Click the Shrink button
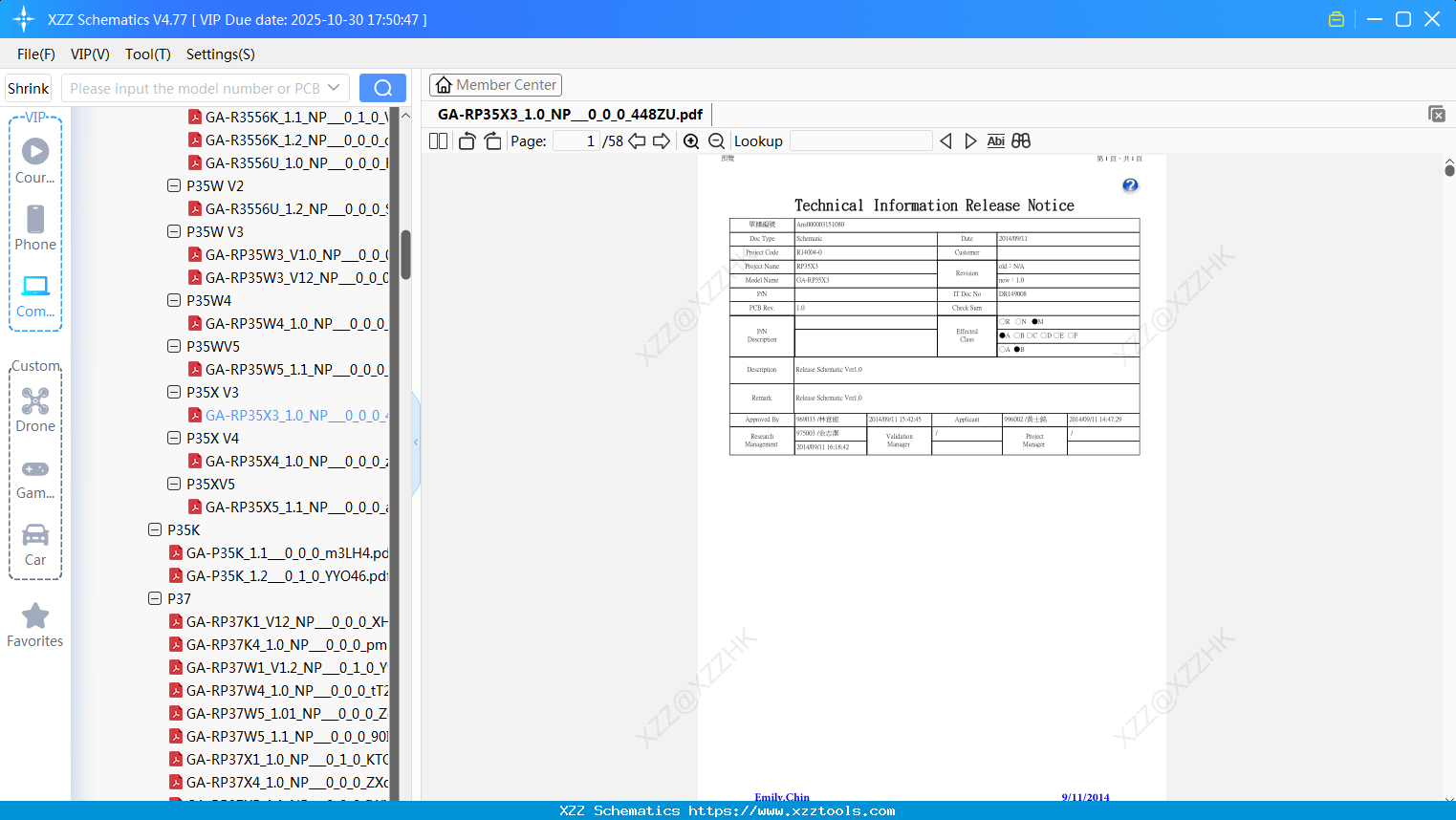This screenshot has width=1456, height=820. click(29, 88)
